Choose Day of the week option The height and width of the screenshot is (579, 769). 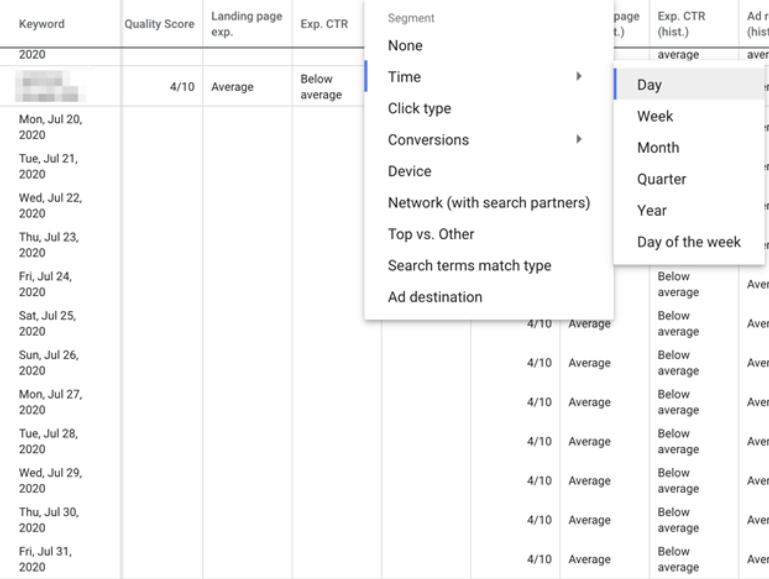(689, 242)
